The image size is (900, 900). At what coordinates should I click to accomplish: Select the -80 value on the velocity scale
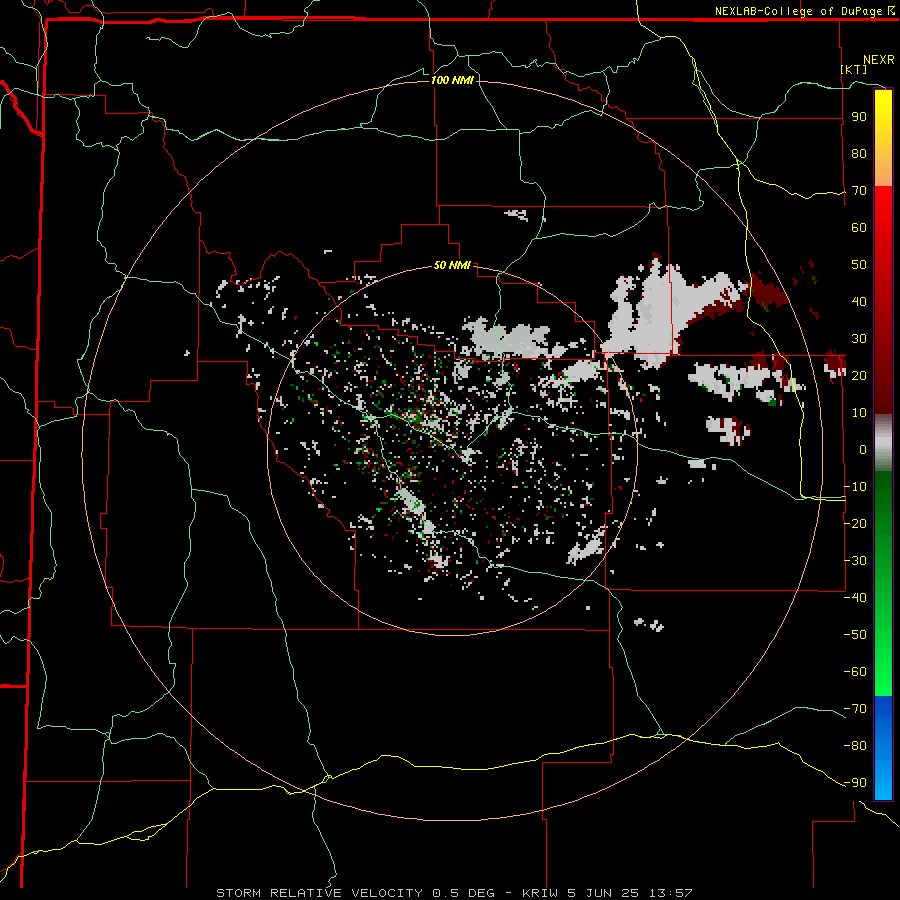pos(855,746)
